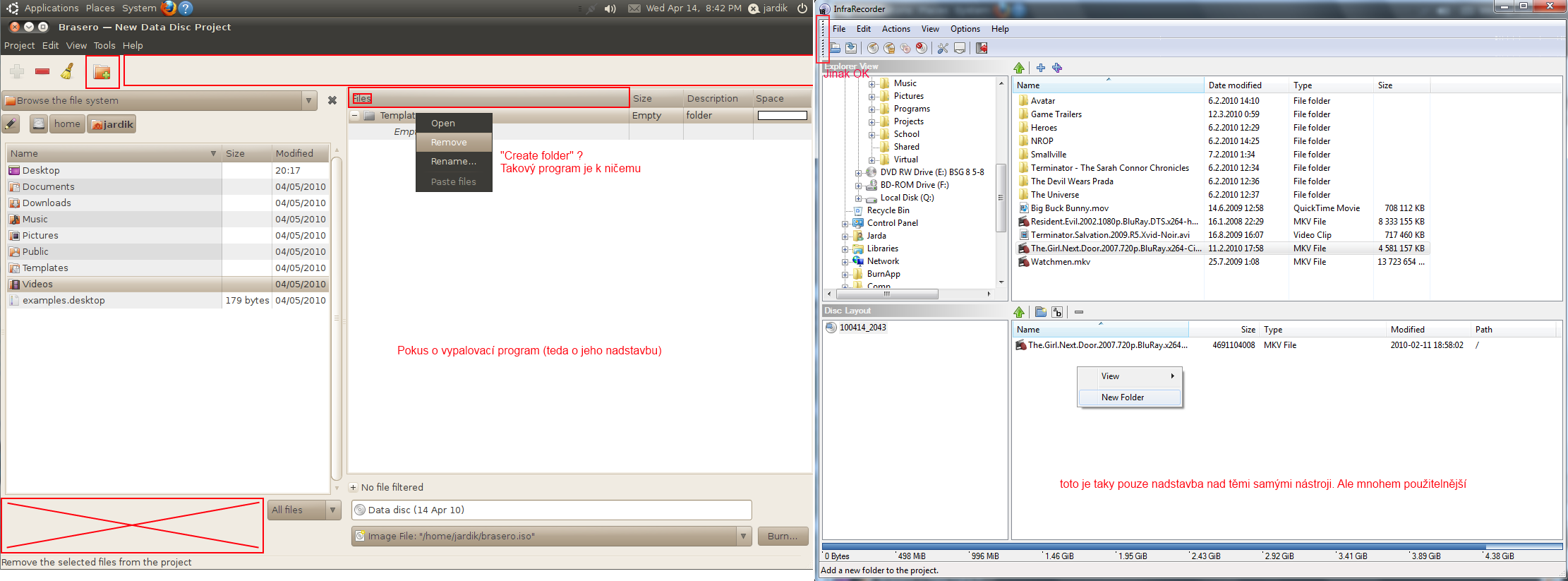Click the minus remove icon in Disc Layout

pyautogui.click(x=1079, y=312)
